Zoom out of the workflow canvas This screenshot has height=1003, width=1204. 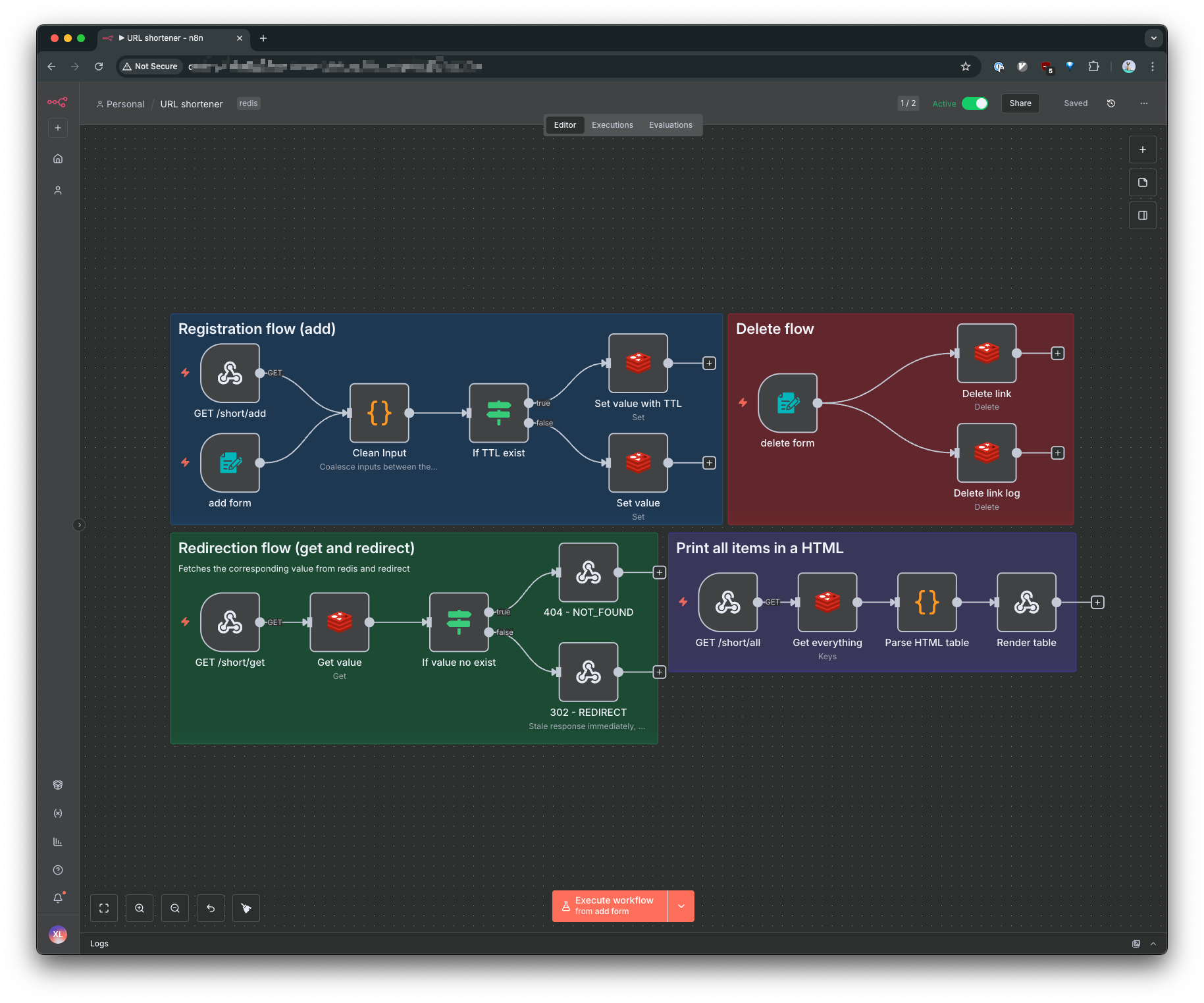tap(175, 908)
